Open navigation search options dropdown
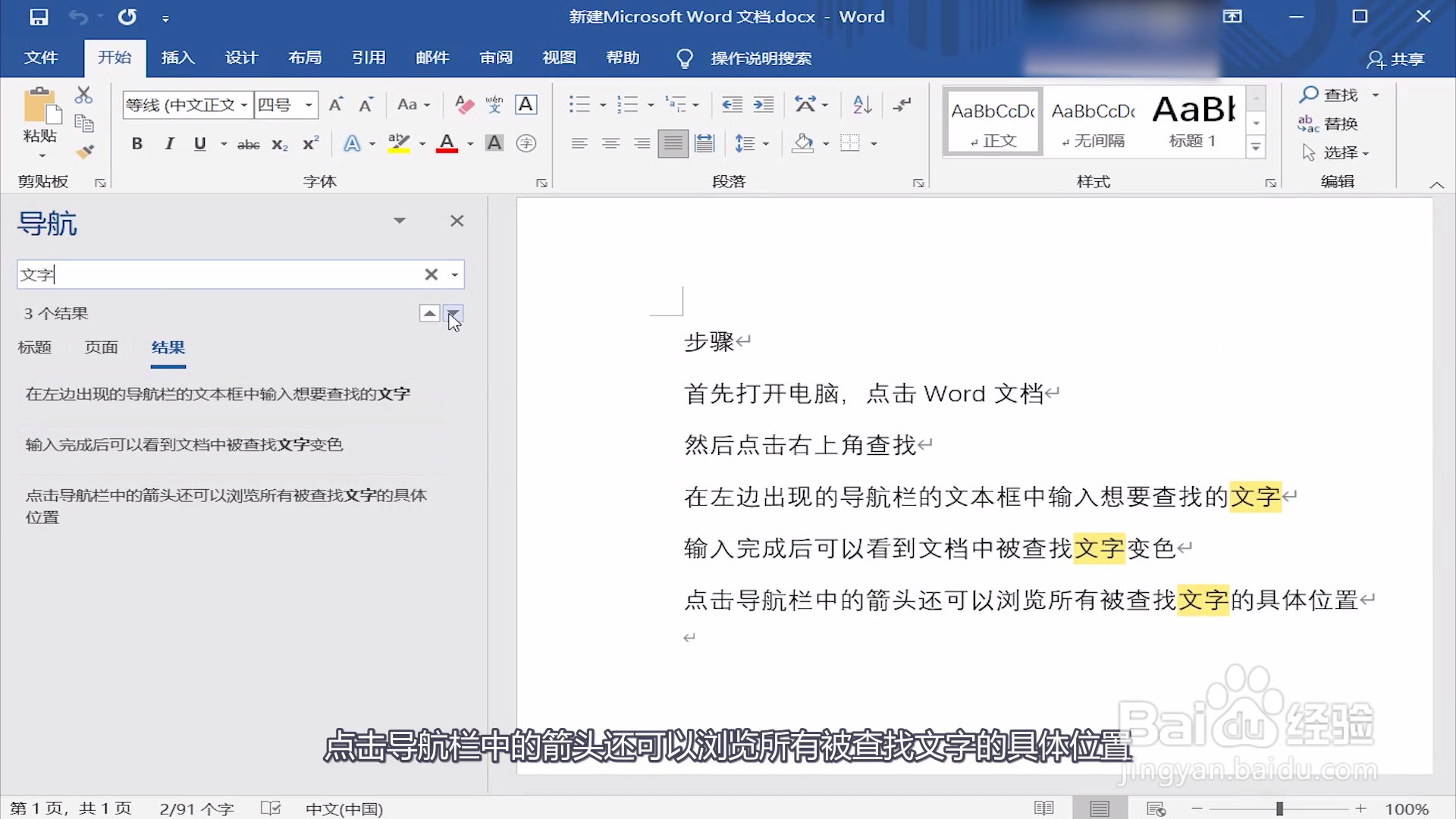Screen dimensions: 1456x819 (454, 275)
